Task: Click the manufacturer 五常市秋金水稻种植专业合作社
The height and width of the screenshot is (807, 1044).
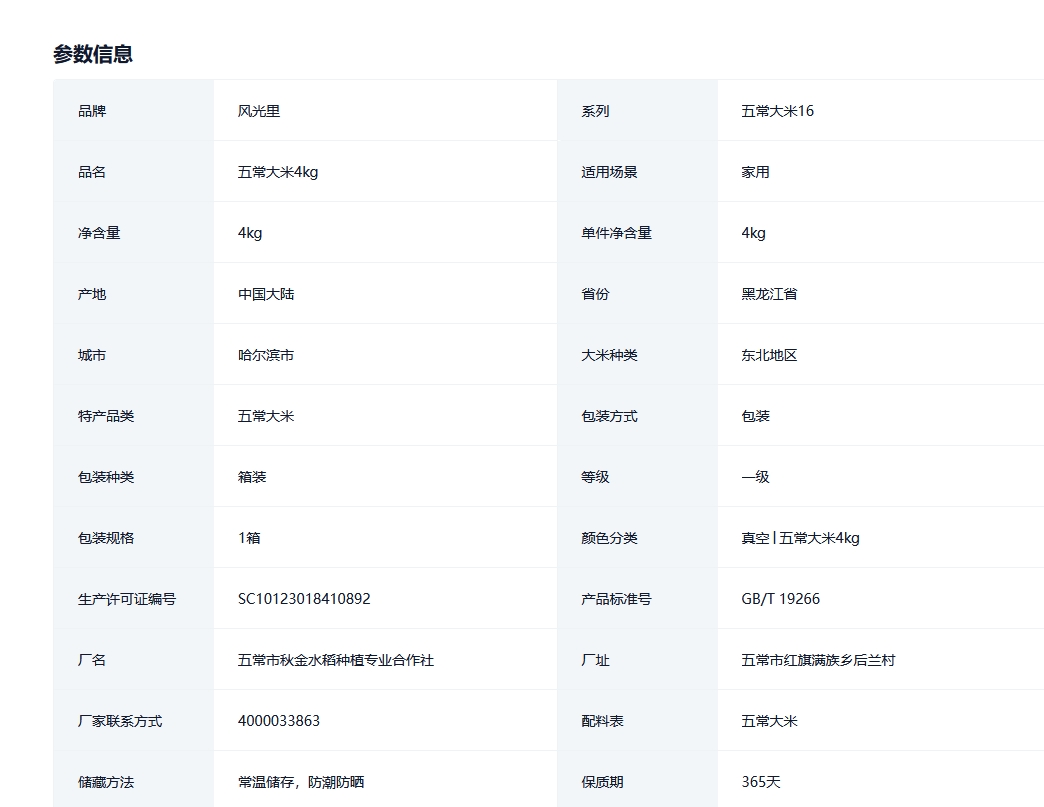Action: [x=336, y=661]
